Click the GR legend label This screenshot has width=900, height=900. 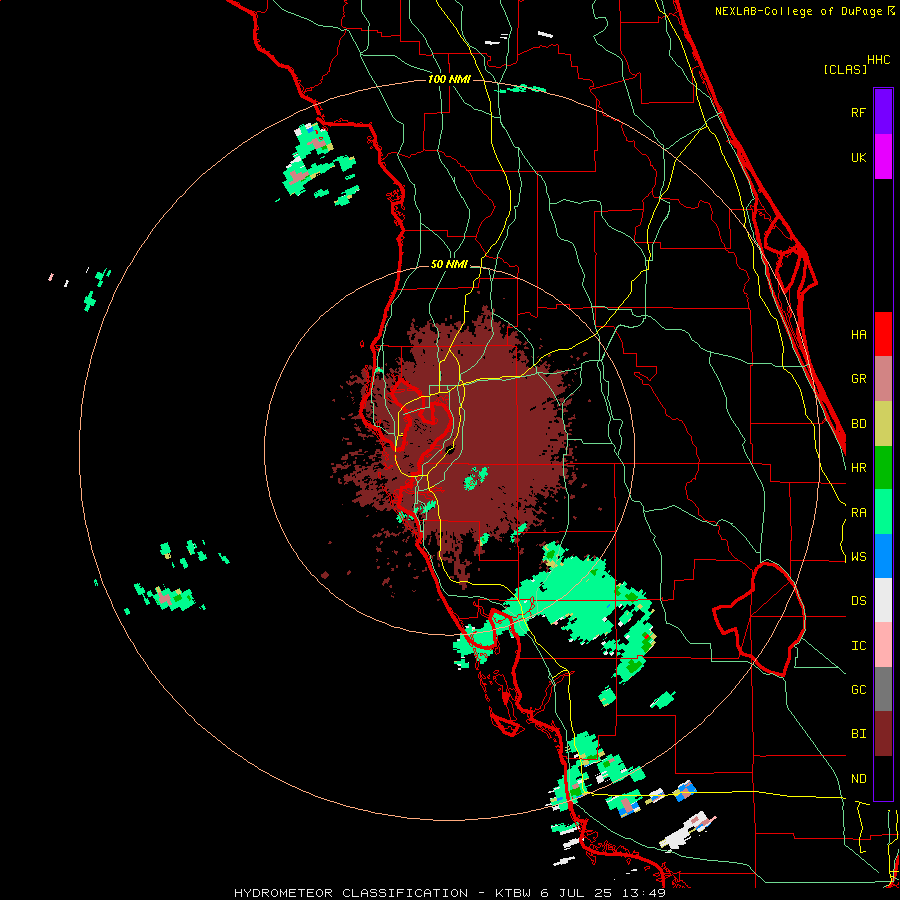click(858, 379)
